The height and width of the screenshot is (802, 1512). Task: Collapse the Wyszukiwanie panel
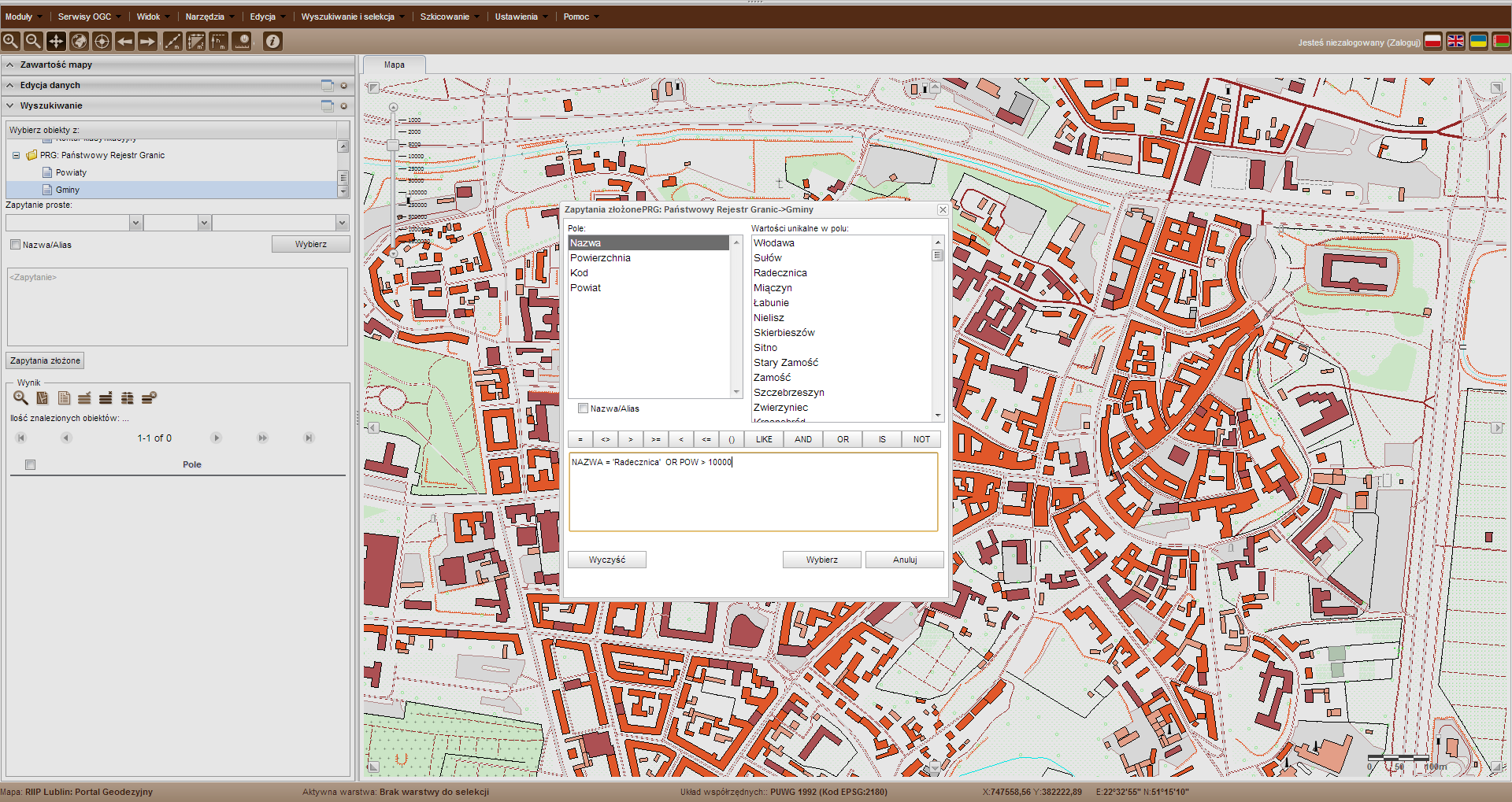point(10,105)
